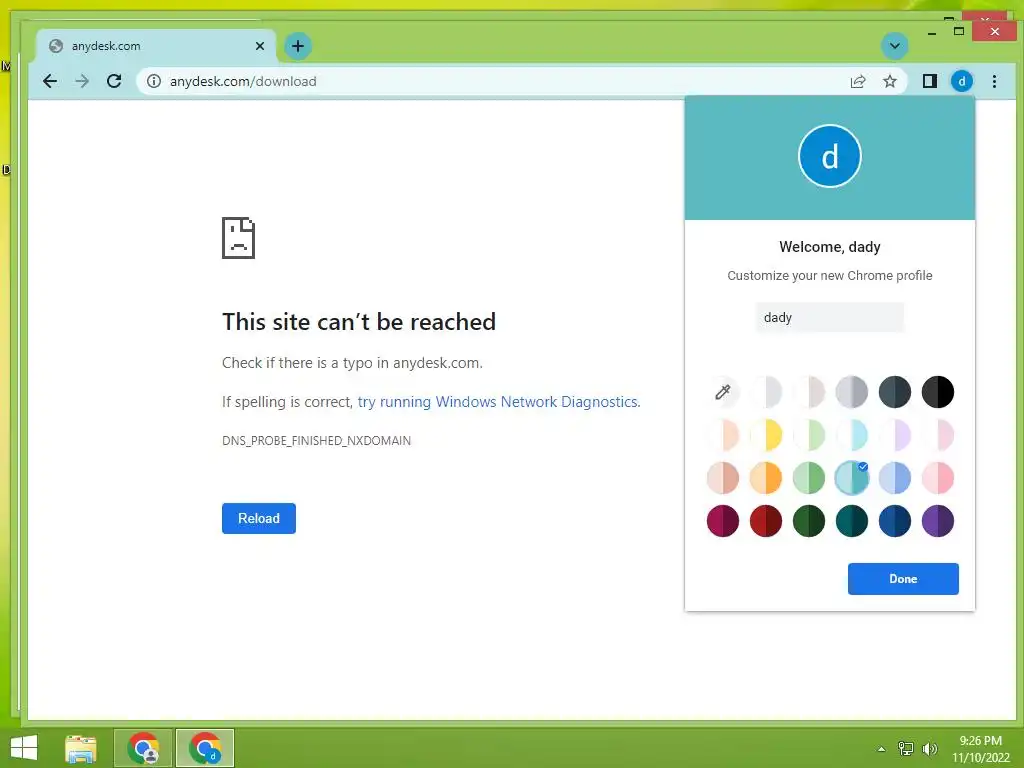Go back with the browser back arrow
1024x768 pixels.
(x=50, y=81)
